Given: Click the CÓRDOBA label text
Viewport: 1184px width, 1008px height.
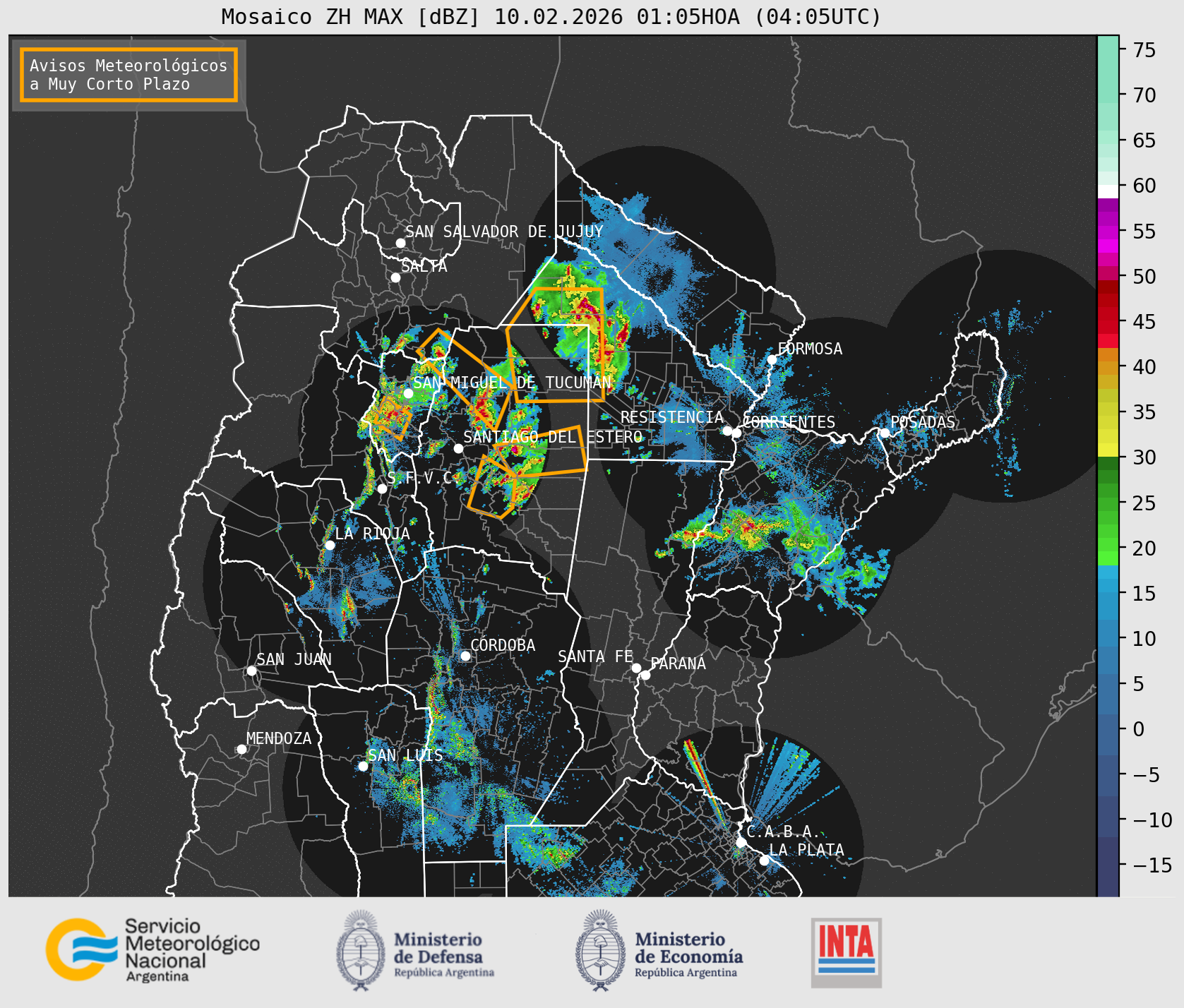Looking at the screenshot, I should pos(503,645).
